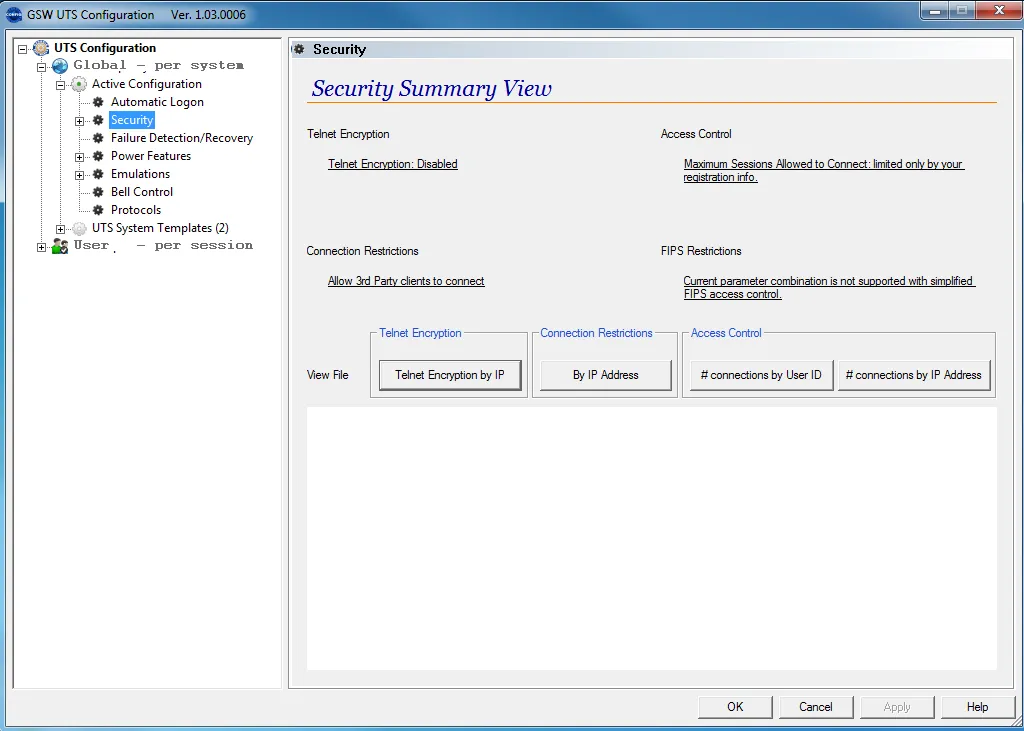Image resolution: width=1024 pixels, height=731 pixels.
Task: Select Emulations in the tree
Action: 140,174
